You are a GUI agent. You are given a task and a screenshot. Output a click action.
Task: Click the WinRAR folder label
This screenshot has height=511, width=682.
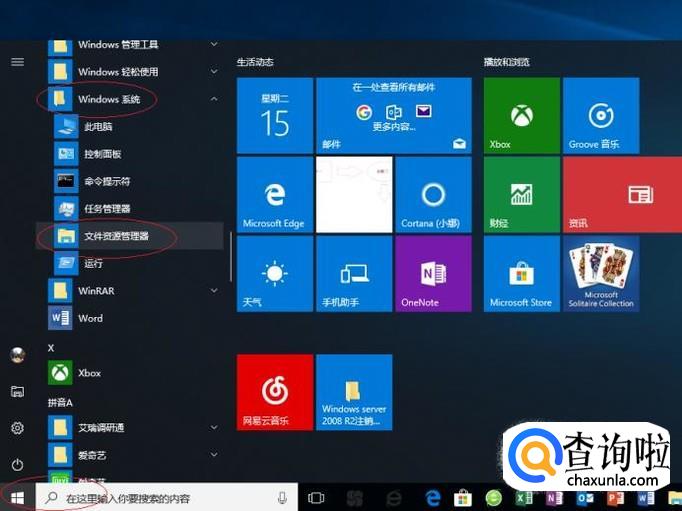point(96,291)
